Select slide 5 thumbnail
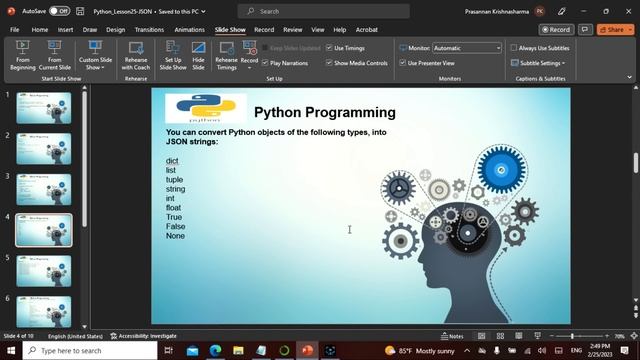640x360 pixels. (44, 271)
